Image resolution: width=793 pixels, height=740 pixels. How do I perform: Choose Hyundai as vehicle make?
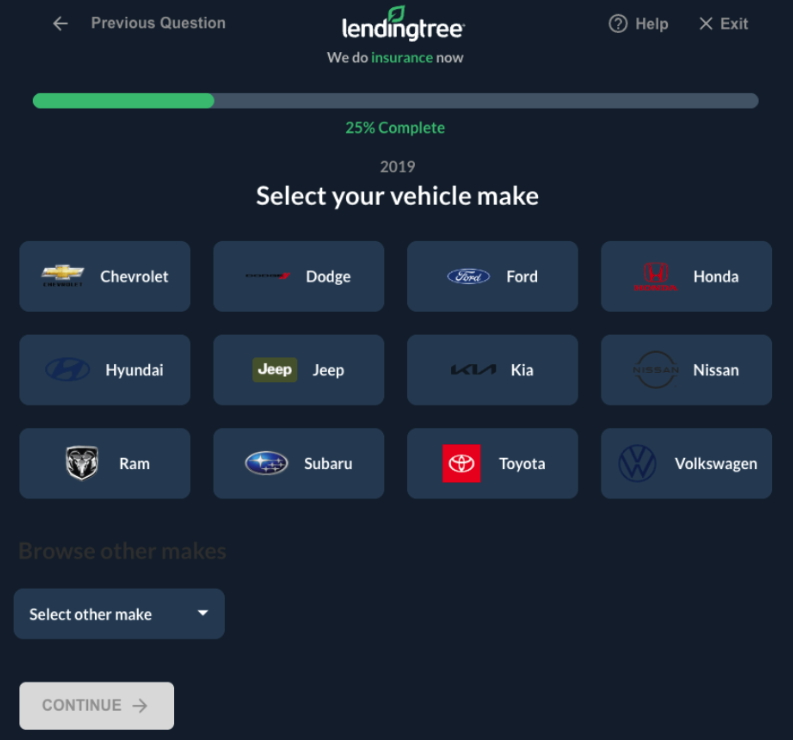click(x=105, y=370)
